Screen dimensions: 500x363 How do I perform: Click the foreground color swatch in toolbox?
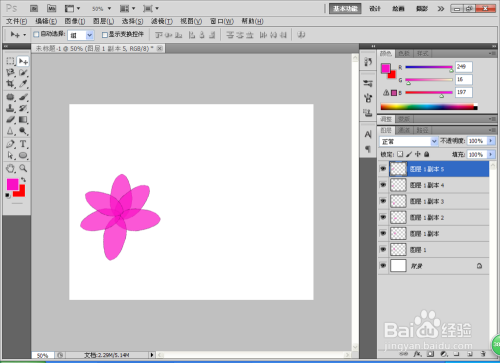pyautogui.click(x=12, y=184)
